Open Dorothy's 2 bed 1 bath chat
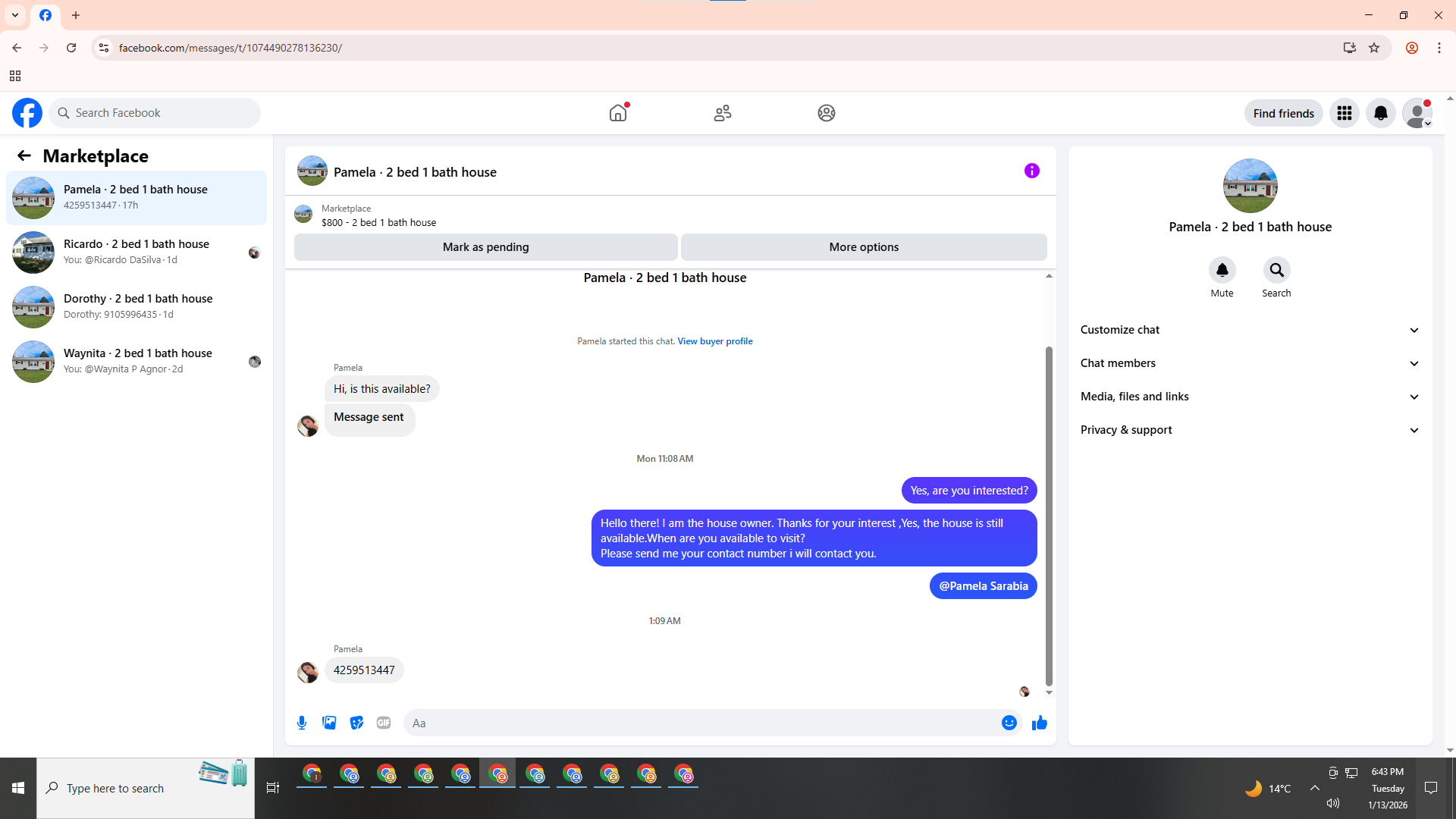This screenshot has width=1456, height=819. (136, 306)
